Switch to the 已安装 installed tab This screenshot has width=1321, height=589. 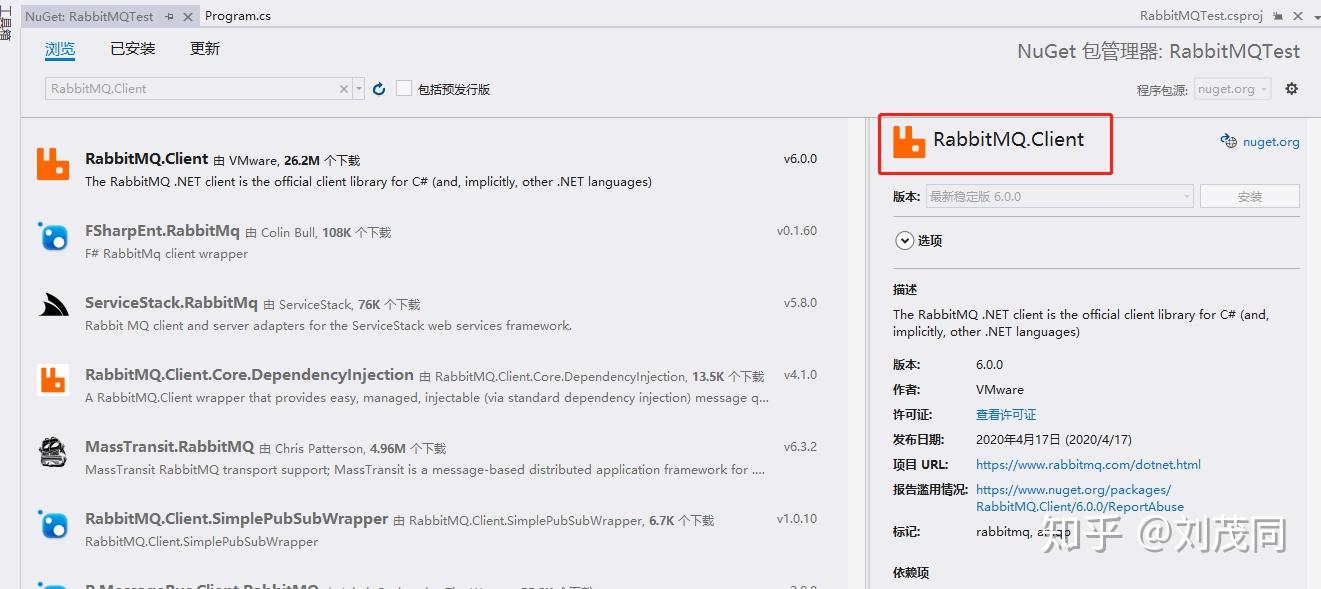[x=132, y=48]
